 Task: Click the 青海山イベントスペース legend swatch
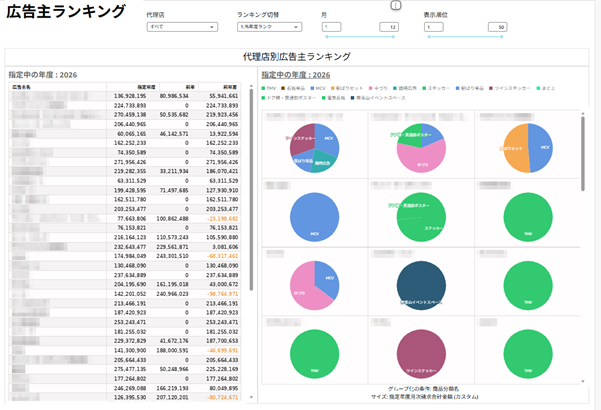pyautogui.click(x=353, y=98)
